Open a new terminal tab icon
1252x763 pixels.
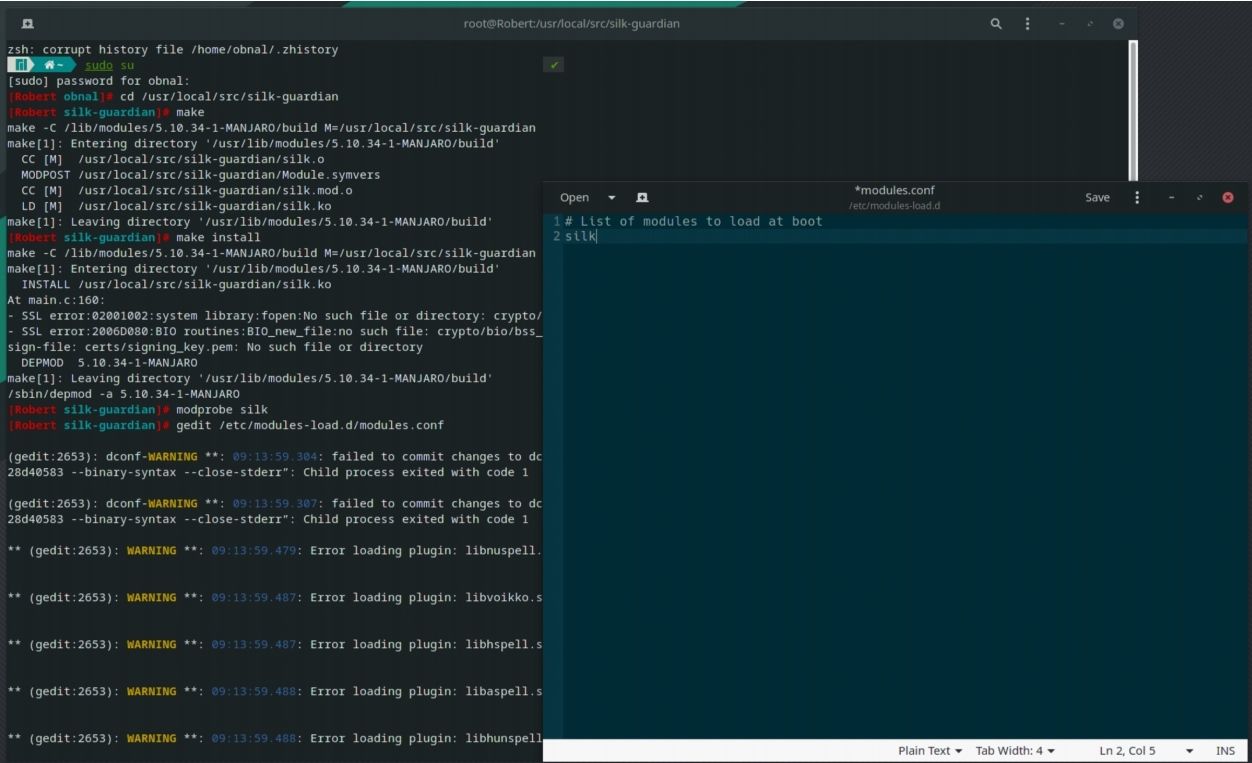pyautogui.click(x=27, y=23)
